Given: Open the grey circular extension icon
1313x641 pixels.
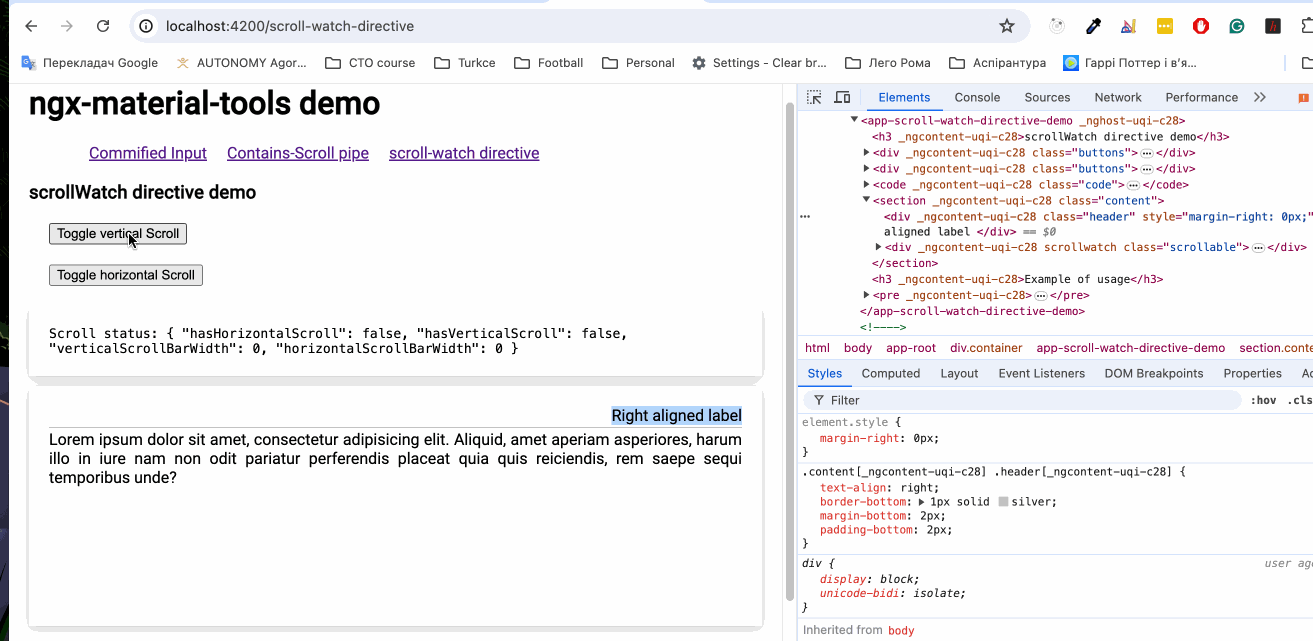Looking at the screenshot, I should tap(1057, 26).
